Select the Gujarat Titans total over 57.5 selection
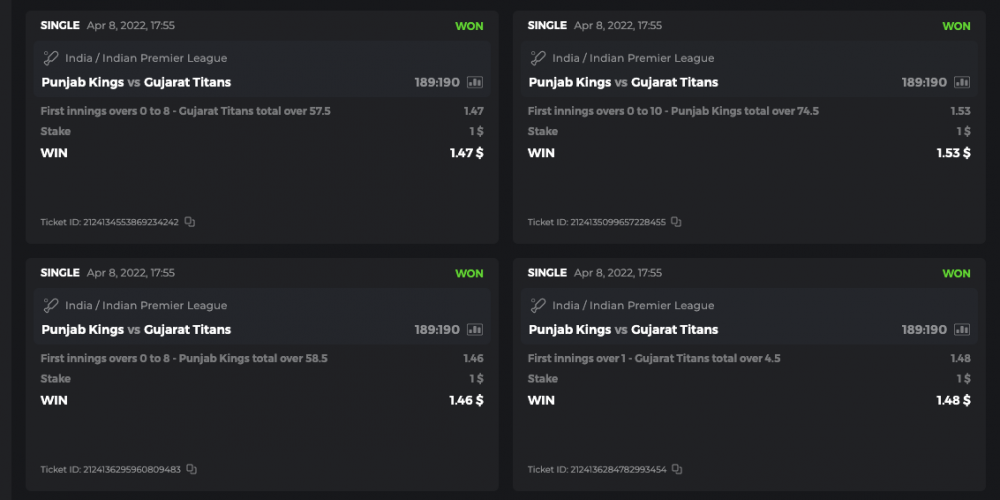The height and width of the screenshot is (500, 1000). pos(185,111)
